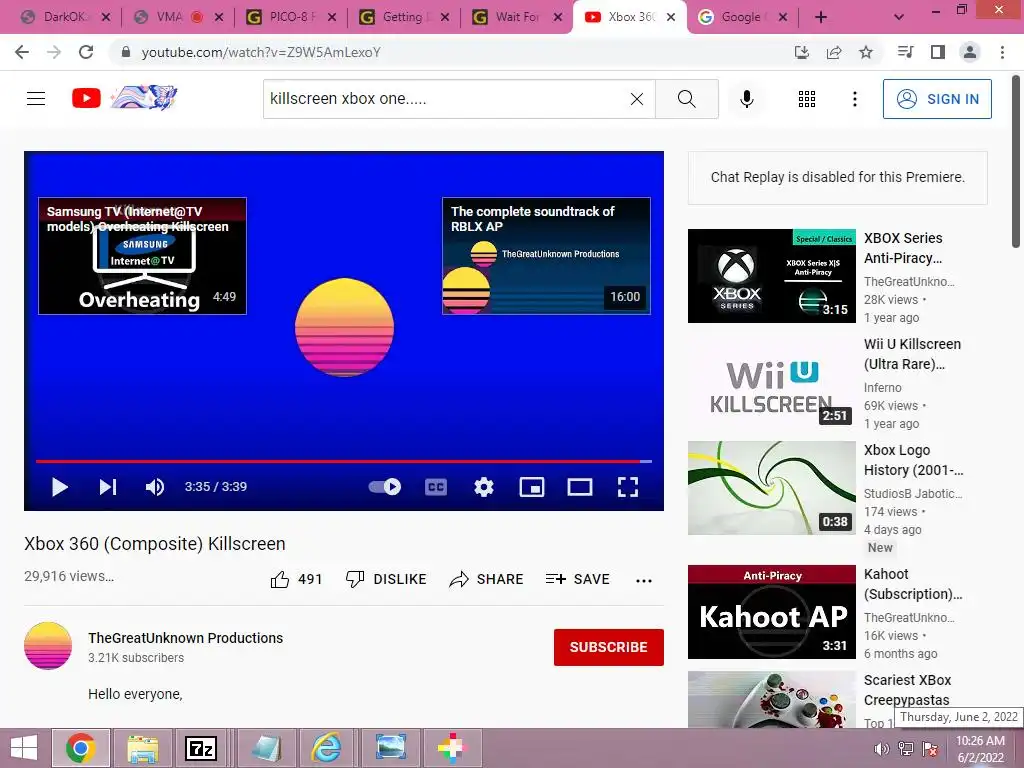
Task: Click the sunset channel logo in the video
Action: pyautogui.click(x=344, y=327)
